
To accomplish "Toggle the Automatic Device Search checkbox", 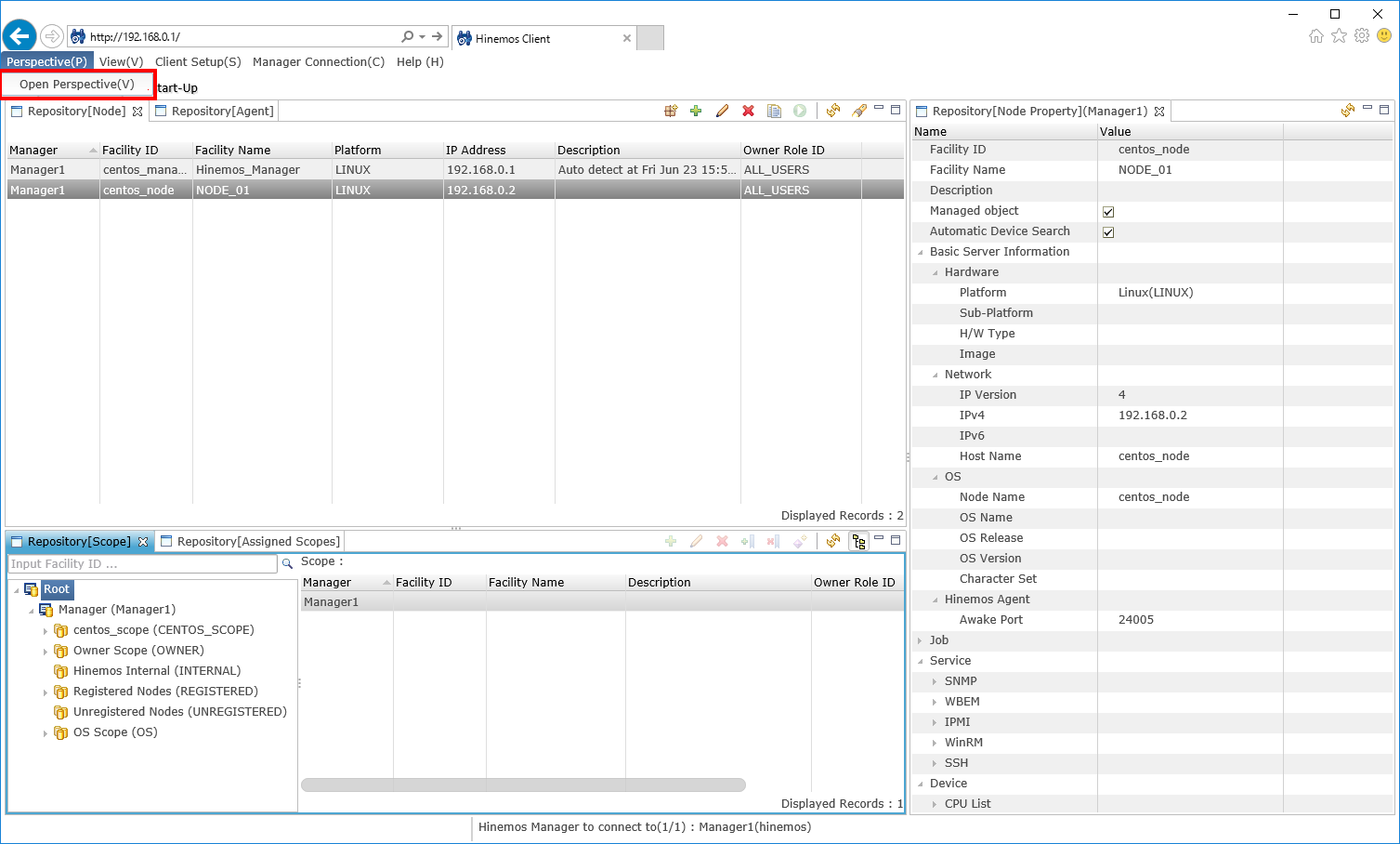I will tap(1108, 232).
